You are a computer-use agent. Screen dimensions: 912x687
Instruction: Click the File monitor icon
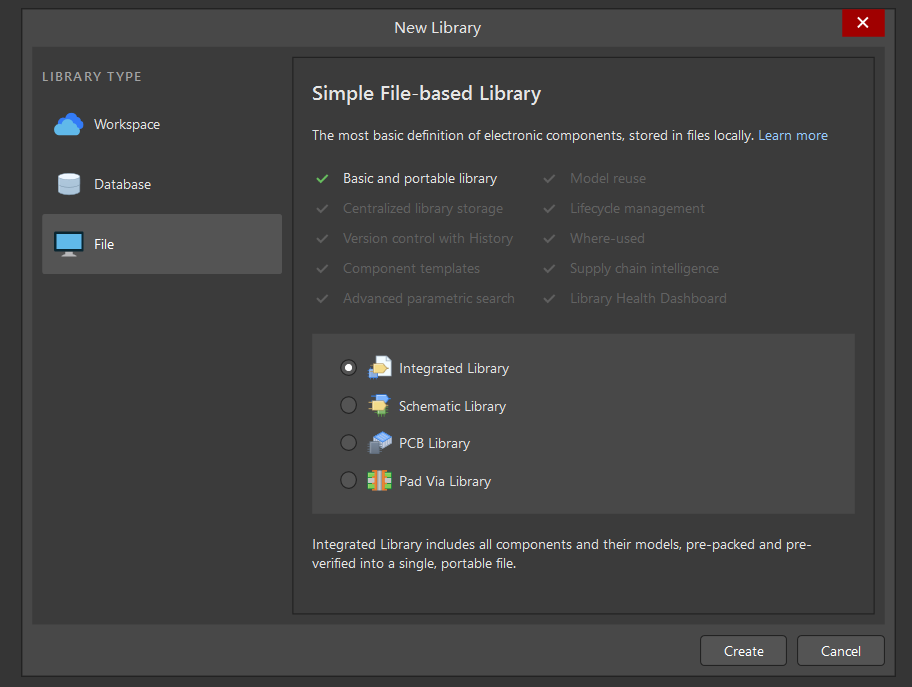(x=68, y=244)
